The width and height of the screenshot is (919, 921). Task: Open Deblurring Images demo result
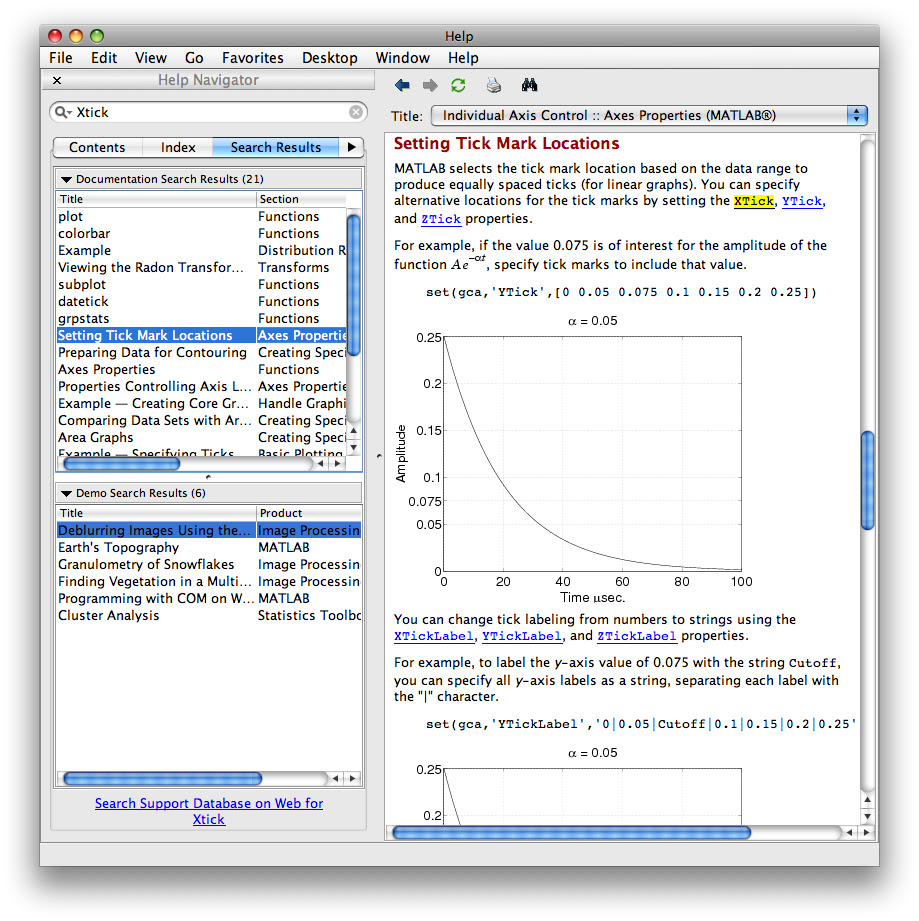(x=208, y=530)
